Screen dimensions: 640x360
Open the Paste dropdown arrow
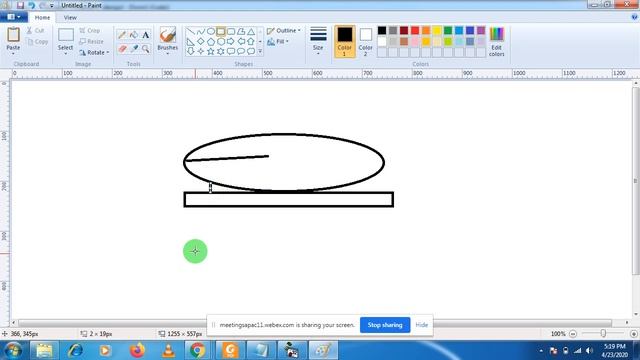[x=13, y=54]
